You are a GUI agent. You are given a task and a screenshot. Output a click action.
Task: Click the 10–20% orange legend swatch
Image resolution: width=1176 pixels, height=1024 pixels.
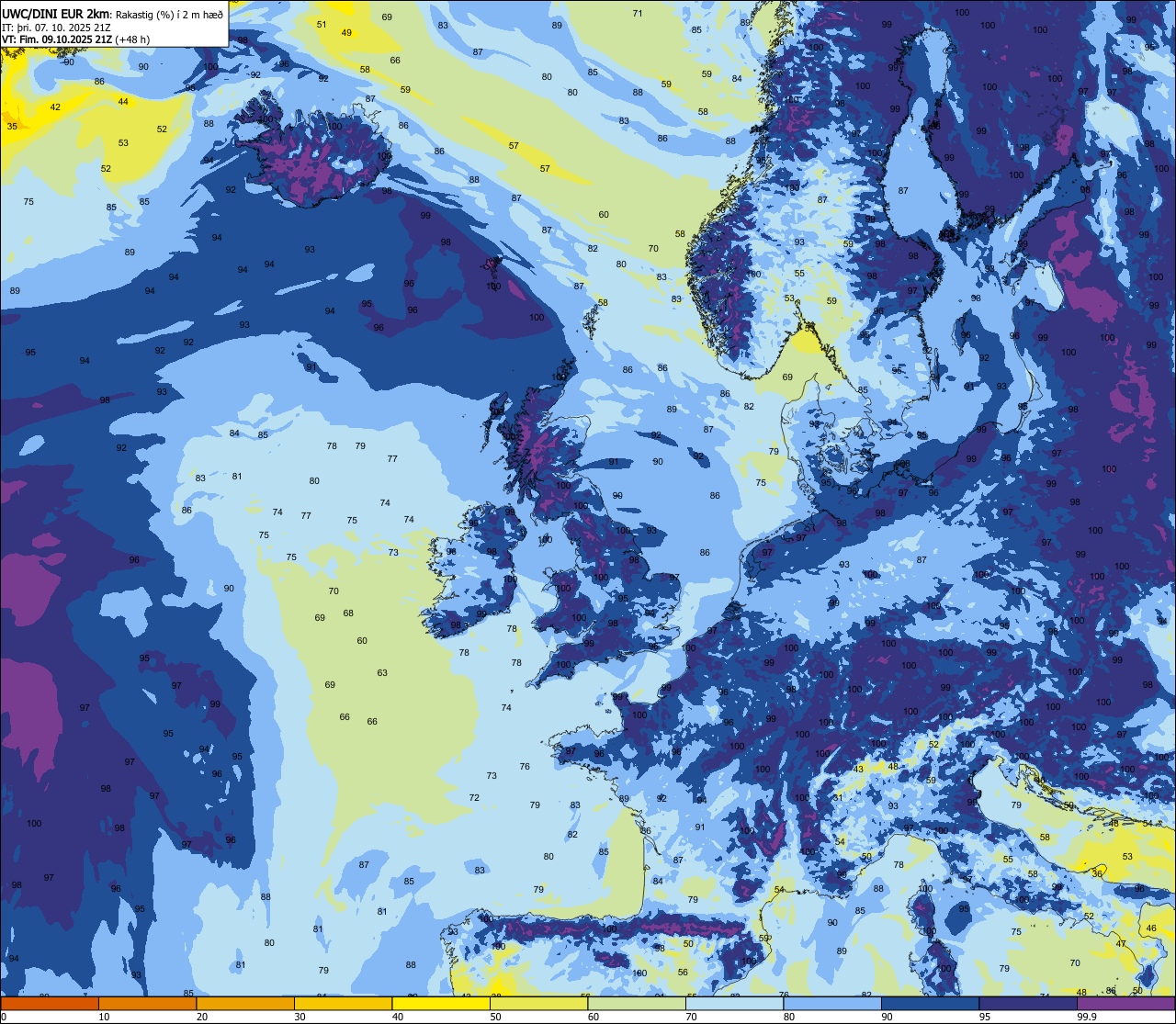tap(147, 1004)
